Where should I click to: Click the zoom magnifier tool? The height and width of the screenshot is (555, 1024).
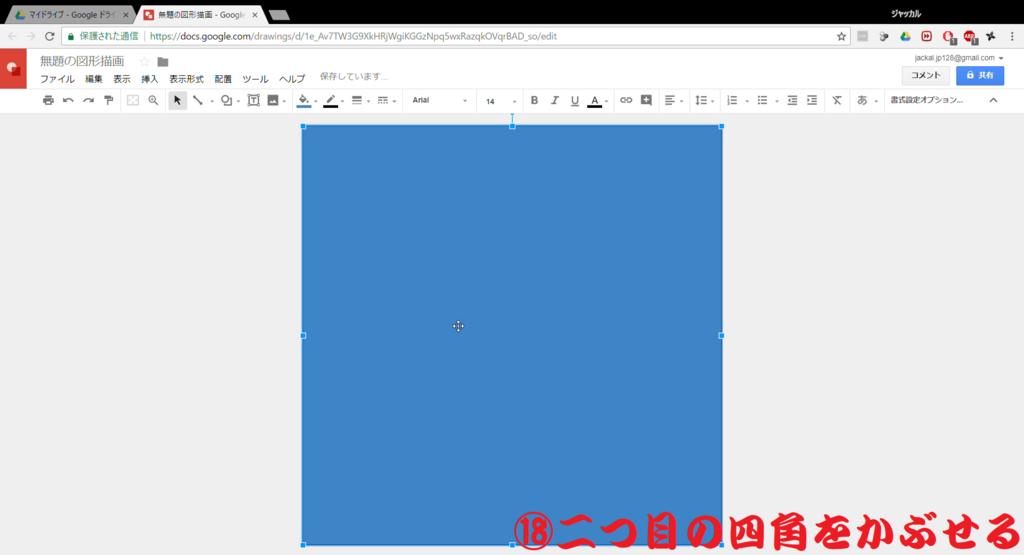pyautogui.click(x=153, y=101)
